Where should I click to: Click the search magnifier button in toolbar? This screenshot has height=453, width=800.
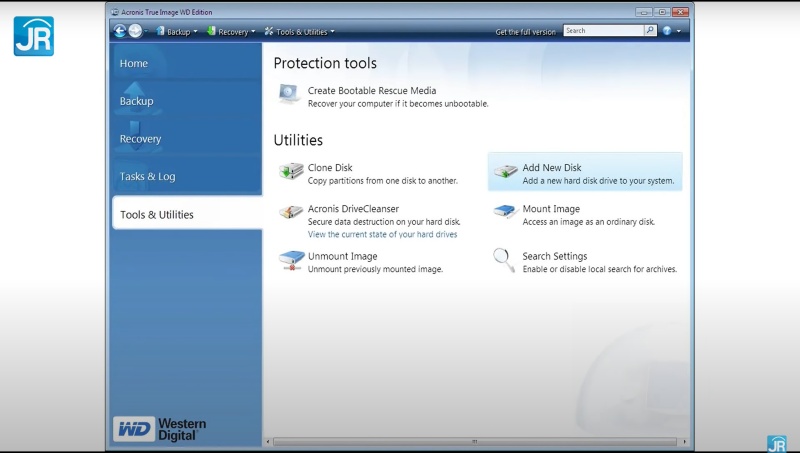650,31
